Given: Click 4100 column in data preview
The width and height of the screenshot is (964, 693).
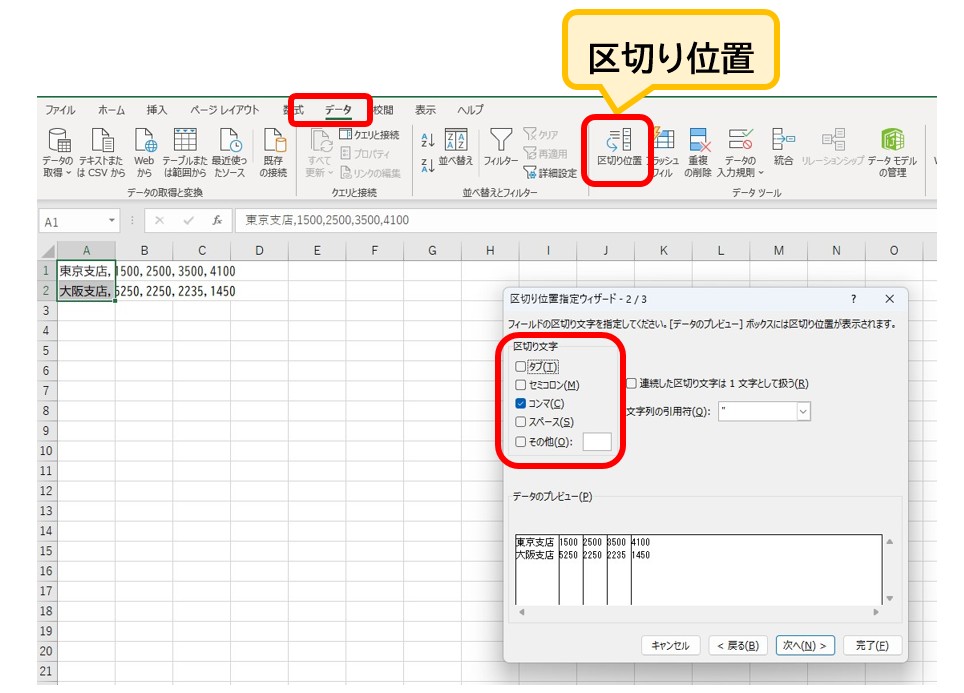Looking at the screenshot, I should [x=756, y=569].
